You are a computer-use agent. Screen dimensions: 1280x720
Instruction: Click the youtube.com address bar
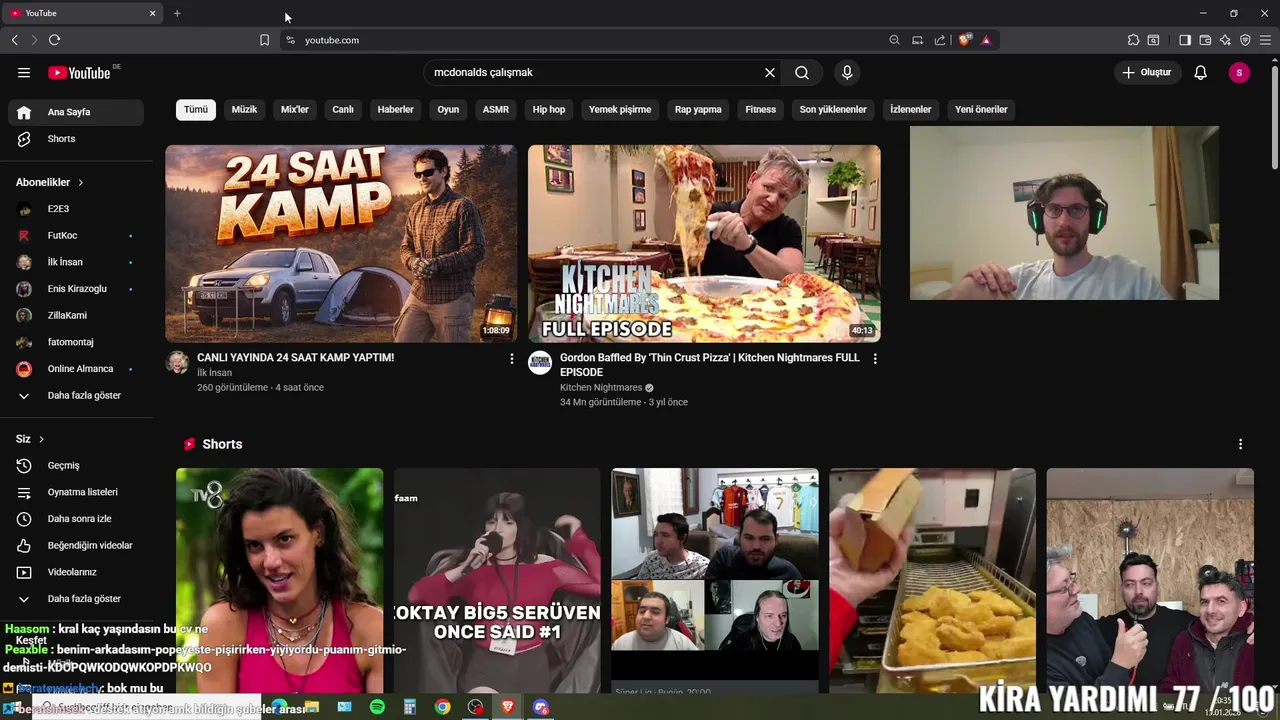pyautogui.click(x=590, y=40)
